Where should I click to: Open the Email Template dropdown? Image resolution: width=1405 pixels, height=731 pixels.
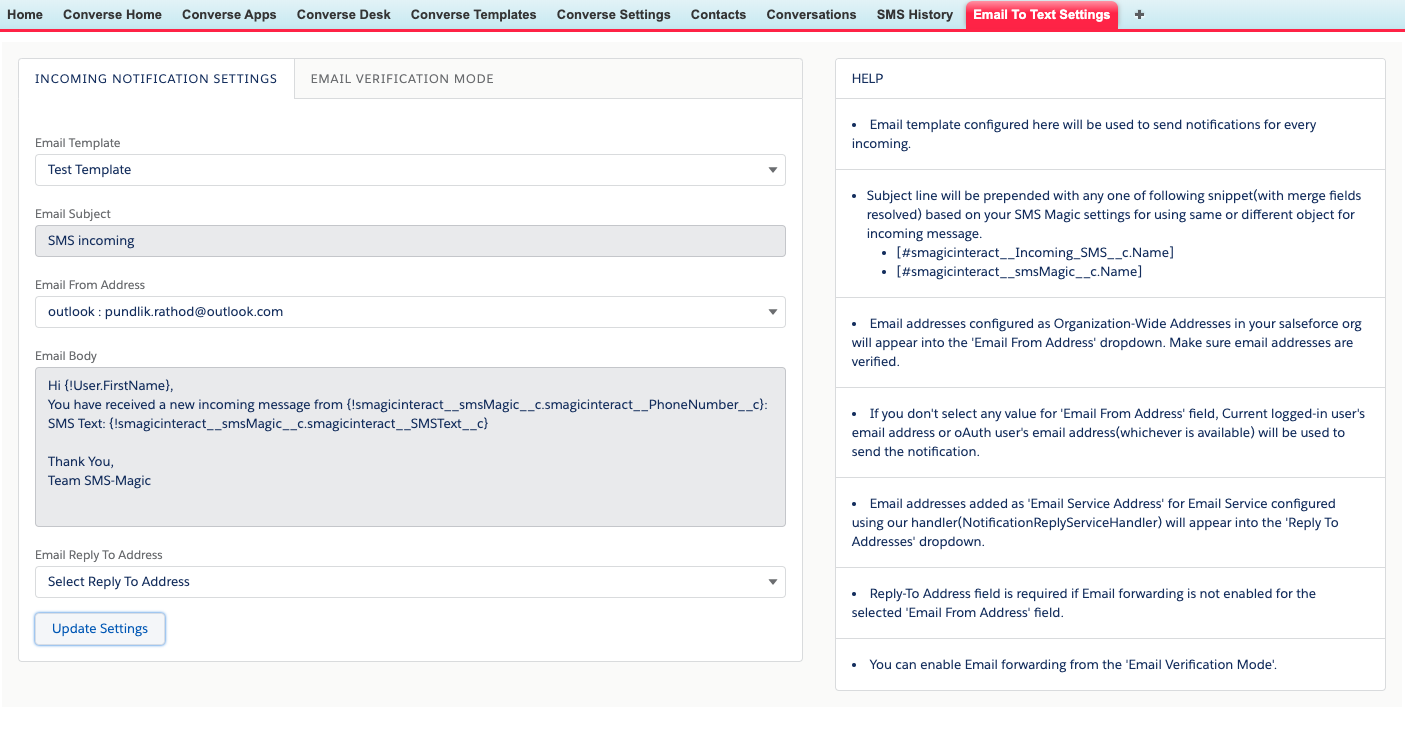click(410, 170)
